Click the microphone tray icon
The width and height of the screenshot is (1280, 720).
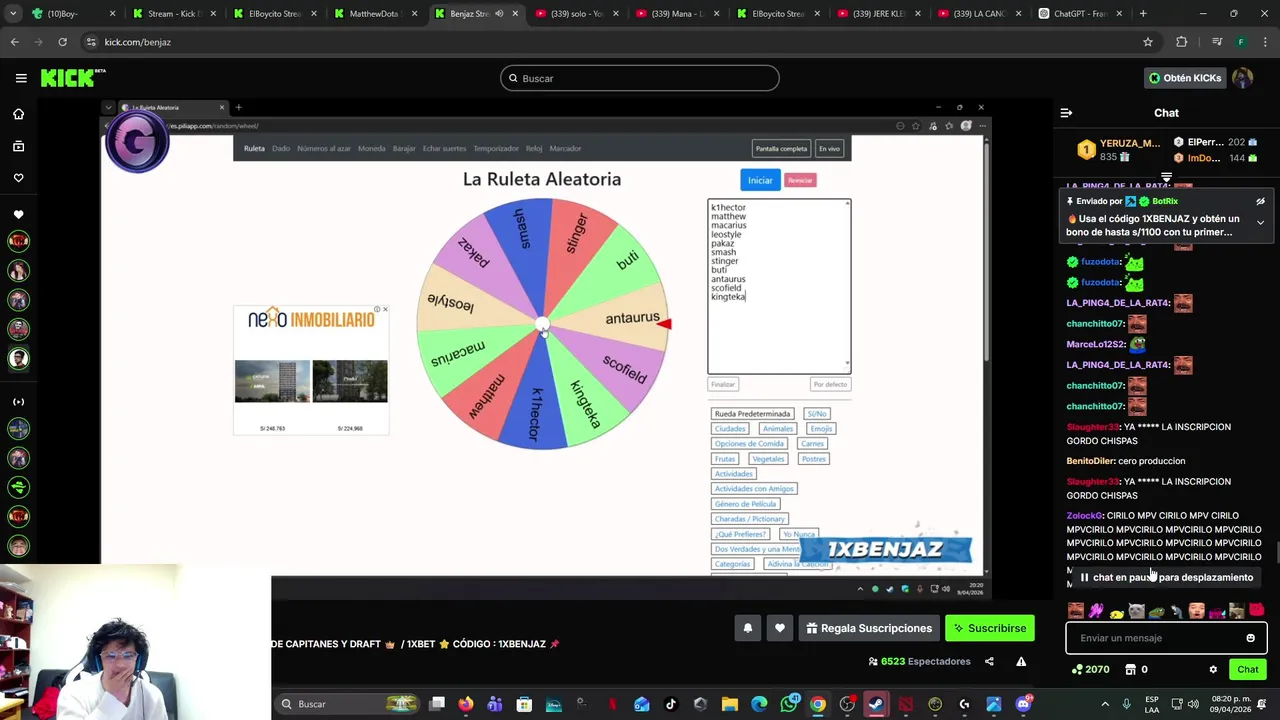[x=1127, y=704]
